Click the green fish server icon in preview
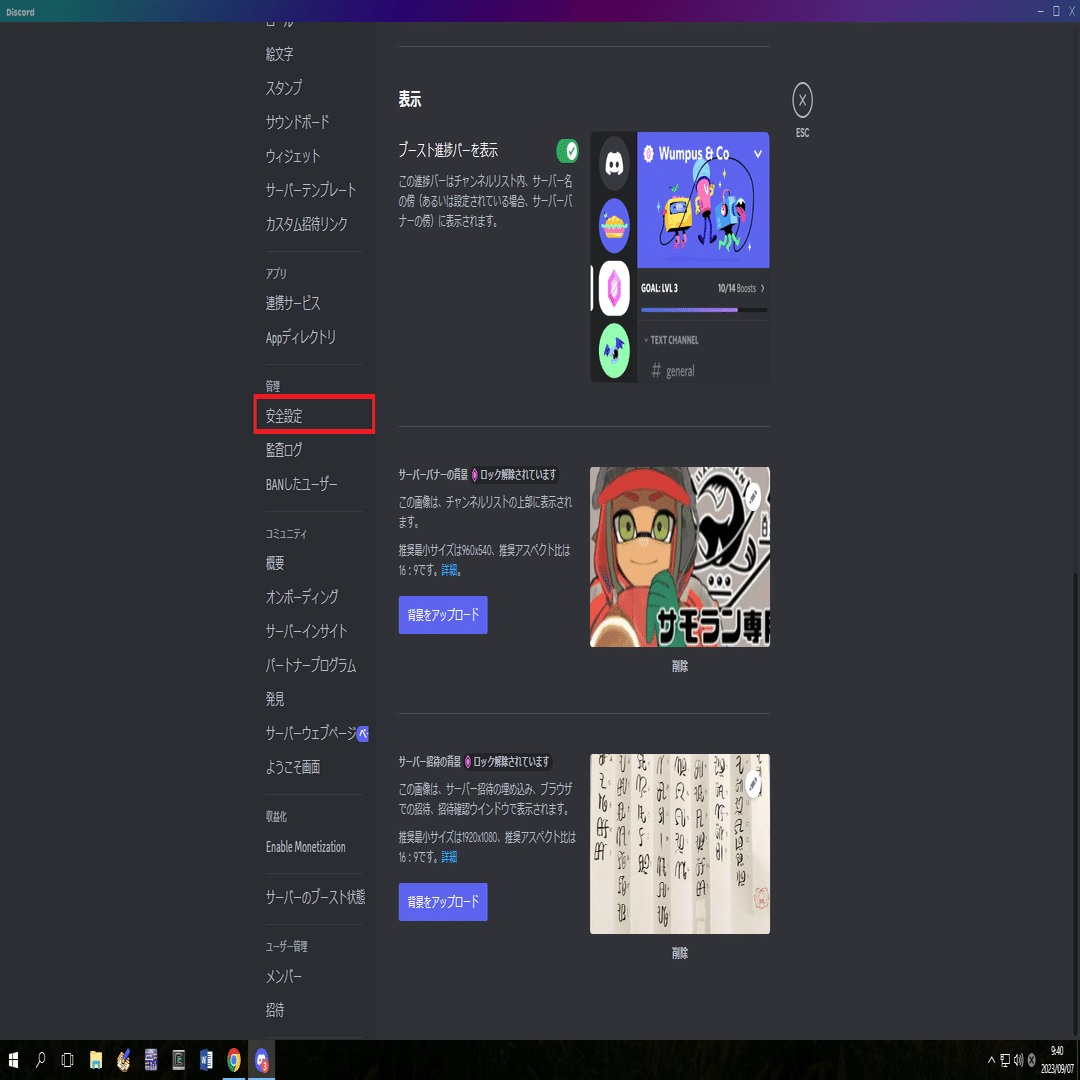Screen dimensions: 1080x1080 coord(613,351)
